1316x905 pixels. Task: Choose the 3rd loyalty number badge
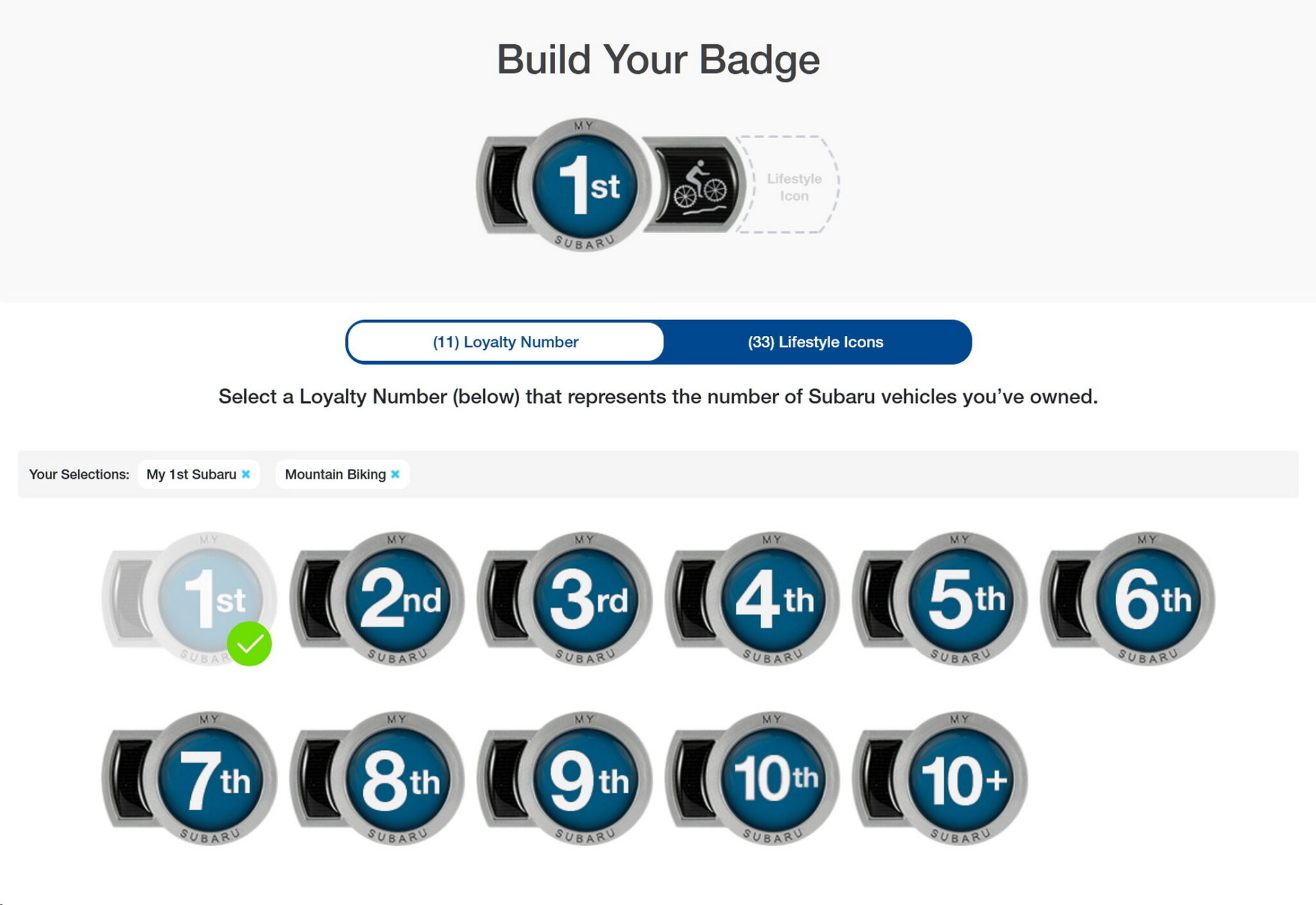[586, 599]
